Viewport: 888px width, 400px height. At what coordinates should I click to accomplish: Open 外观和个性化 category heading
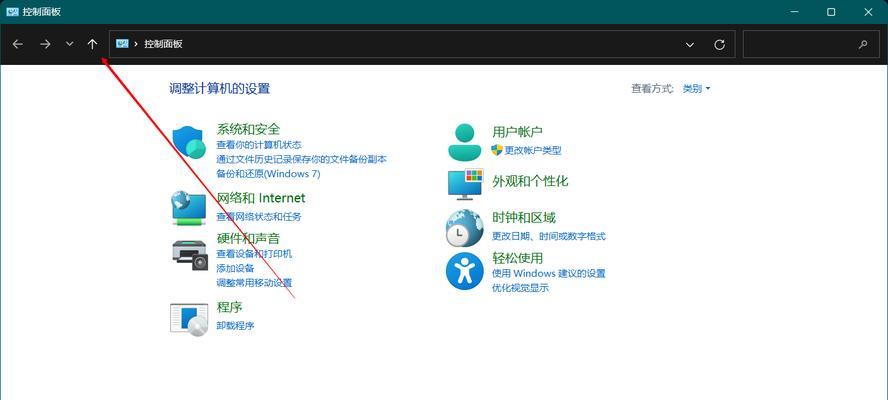click(530, 181)
